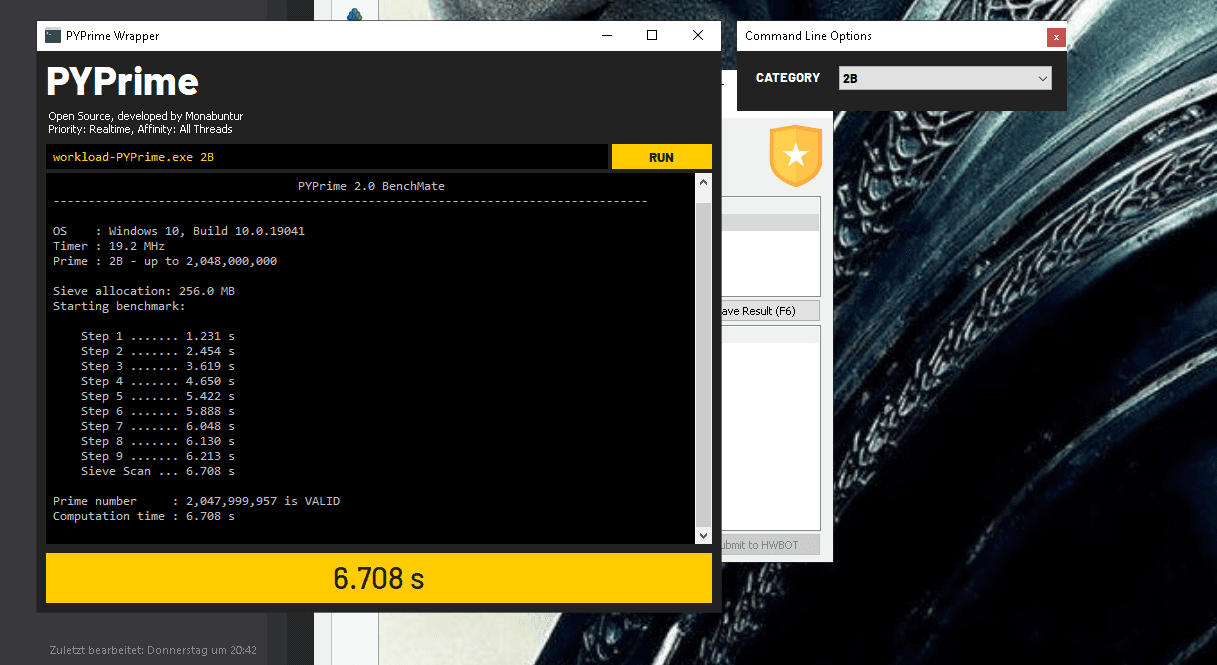Click the large 6.708 s result banner
This screenshot has height=665, width=1217.
[379, 578]
